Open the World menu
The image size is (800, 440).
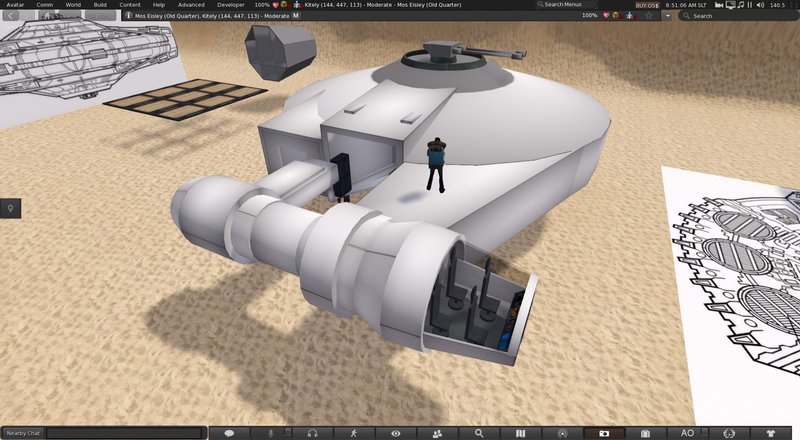click(x=73, y=5)
